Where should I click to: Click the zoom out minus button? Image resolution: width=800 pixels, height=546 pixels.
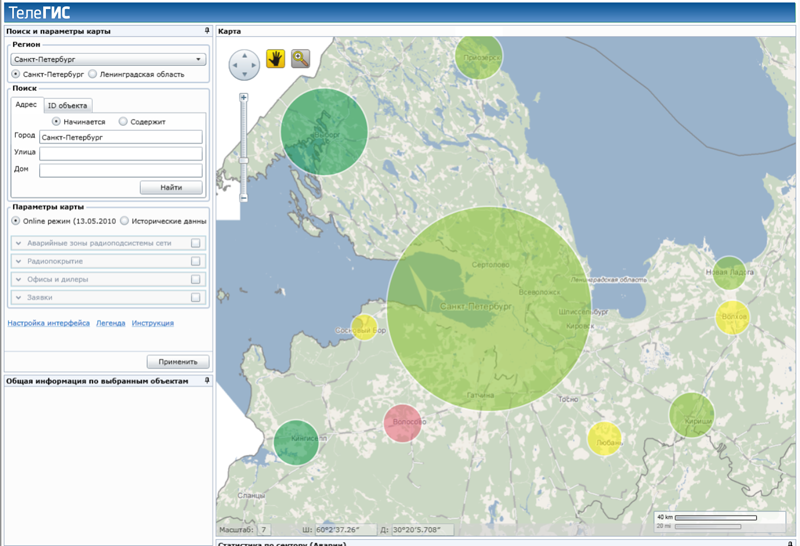(243, 199)
